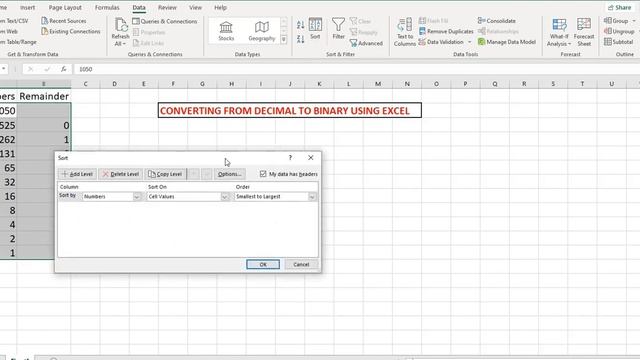640x360 pixels.
Task: Click the Share button
Action: 619,7
